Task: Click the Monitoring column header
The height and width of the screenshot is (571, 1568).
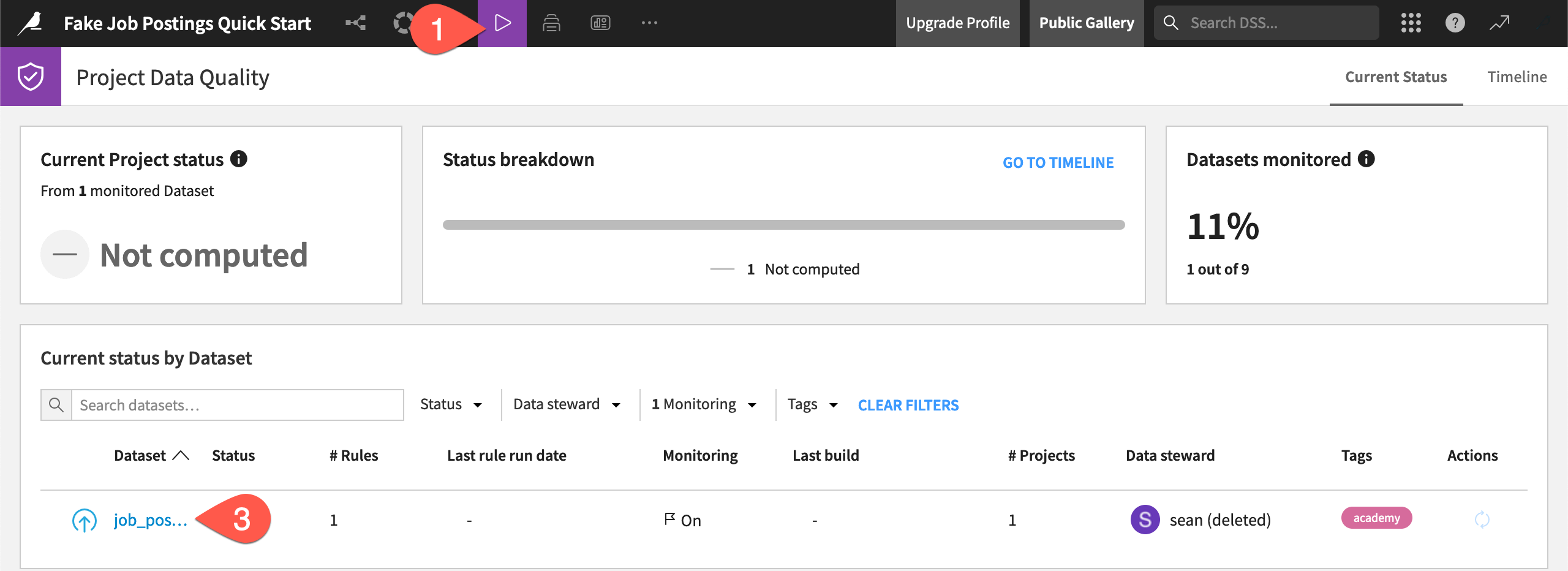Action: [700, 455]
